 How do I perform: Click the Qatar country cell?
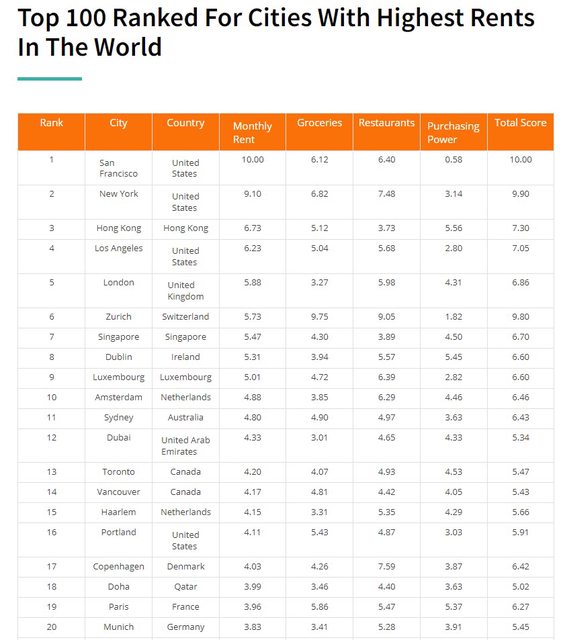click(x=185, y=587)
